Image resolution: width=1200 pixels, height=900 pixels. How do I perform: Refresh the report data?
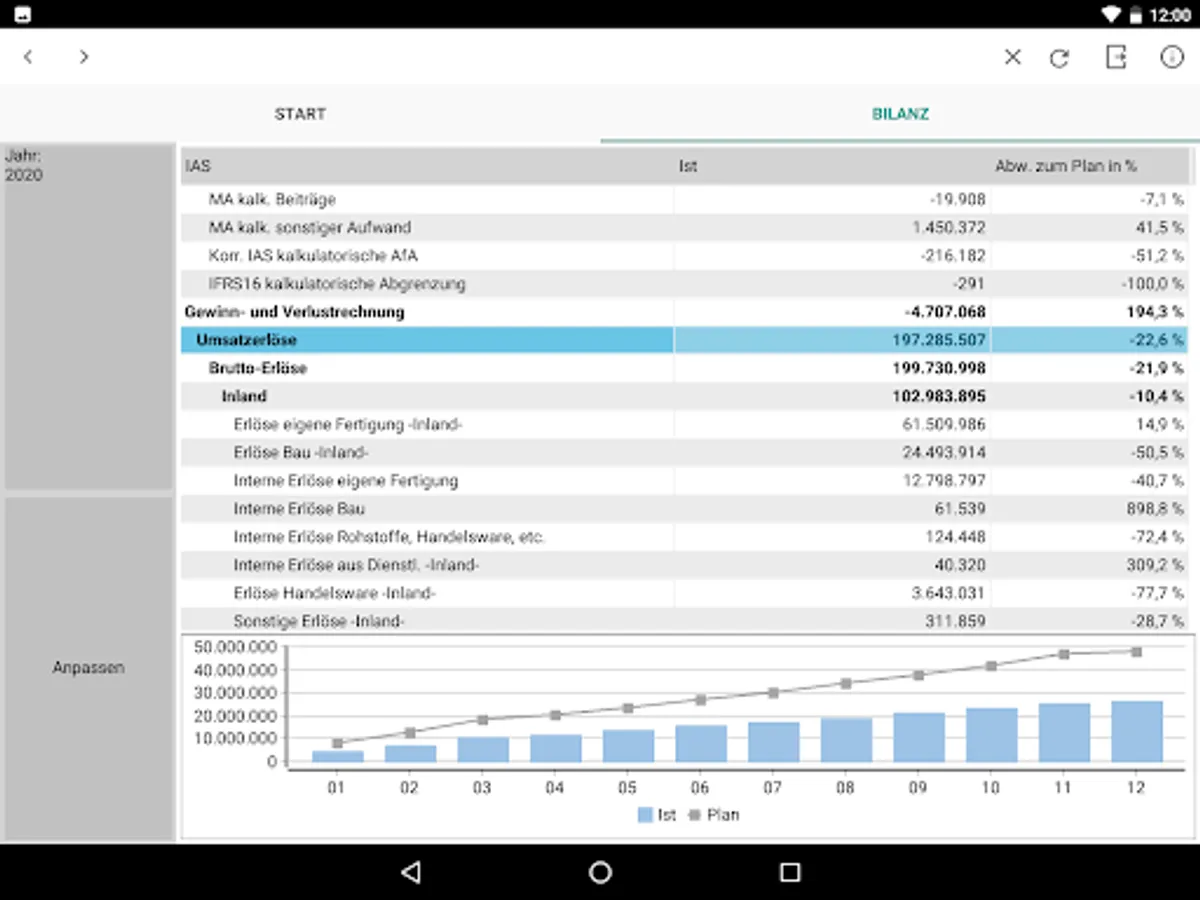(x=1059, y=57)
